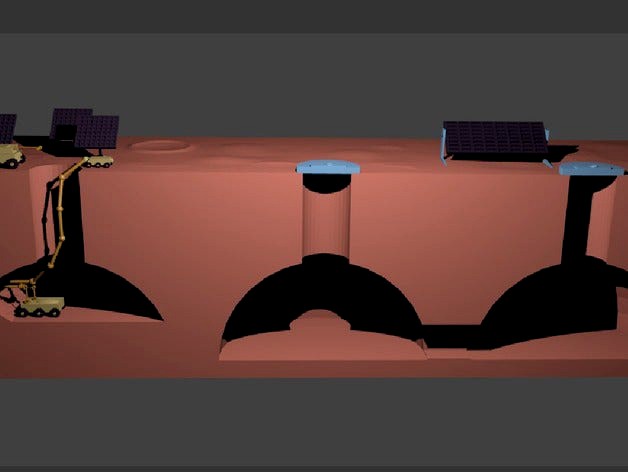Screen dimensions: 628x472
Task: Select the blue dome cap above center shaft
Action: point(326,167)
